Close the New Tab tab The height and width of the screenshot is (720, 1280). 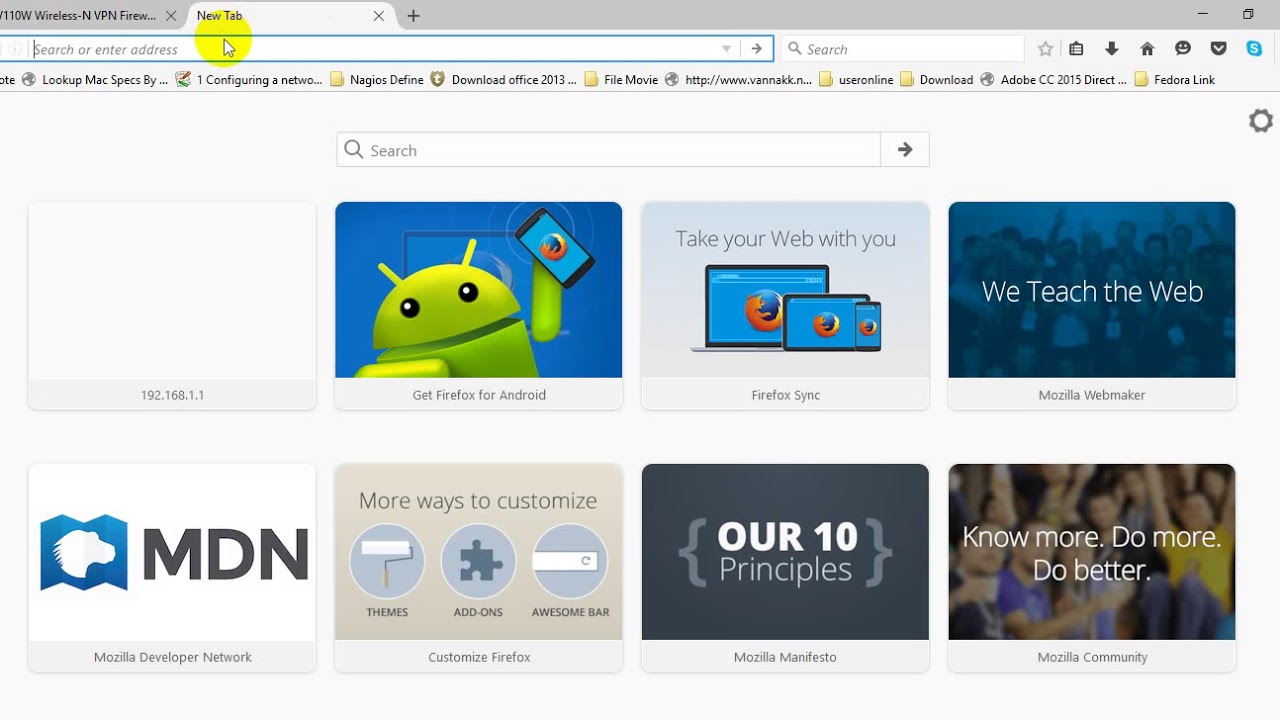point(378,16)
